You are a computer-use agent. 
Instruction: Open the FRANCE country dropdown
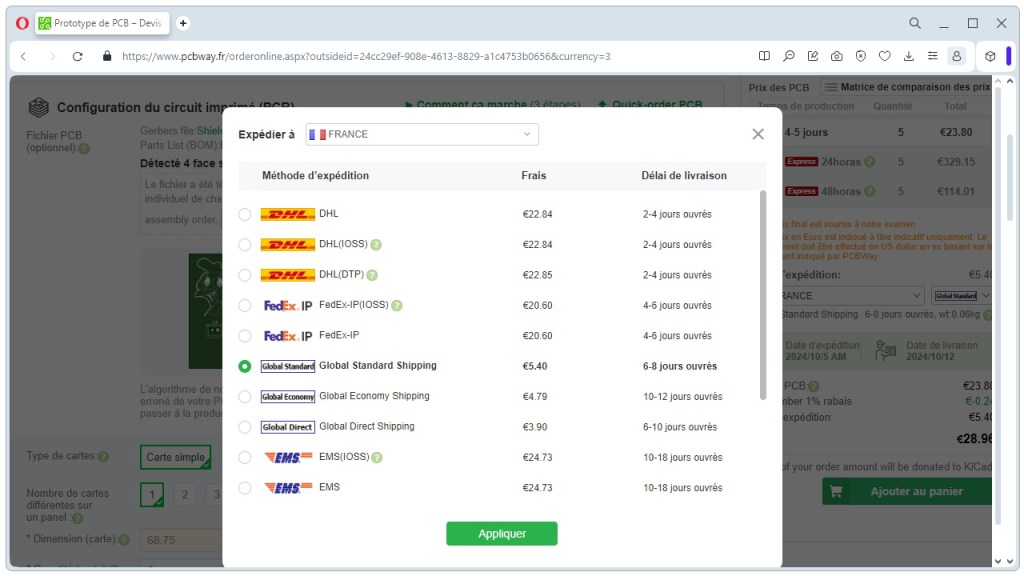click(422, 134)
